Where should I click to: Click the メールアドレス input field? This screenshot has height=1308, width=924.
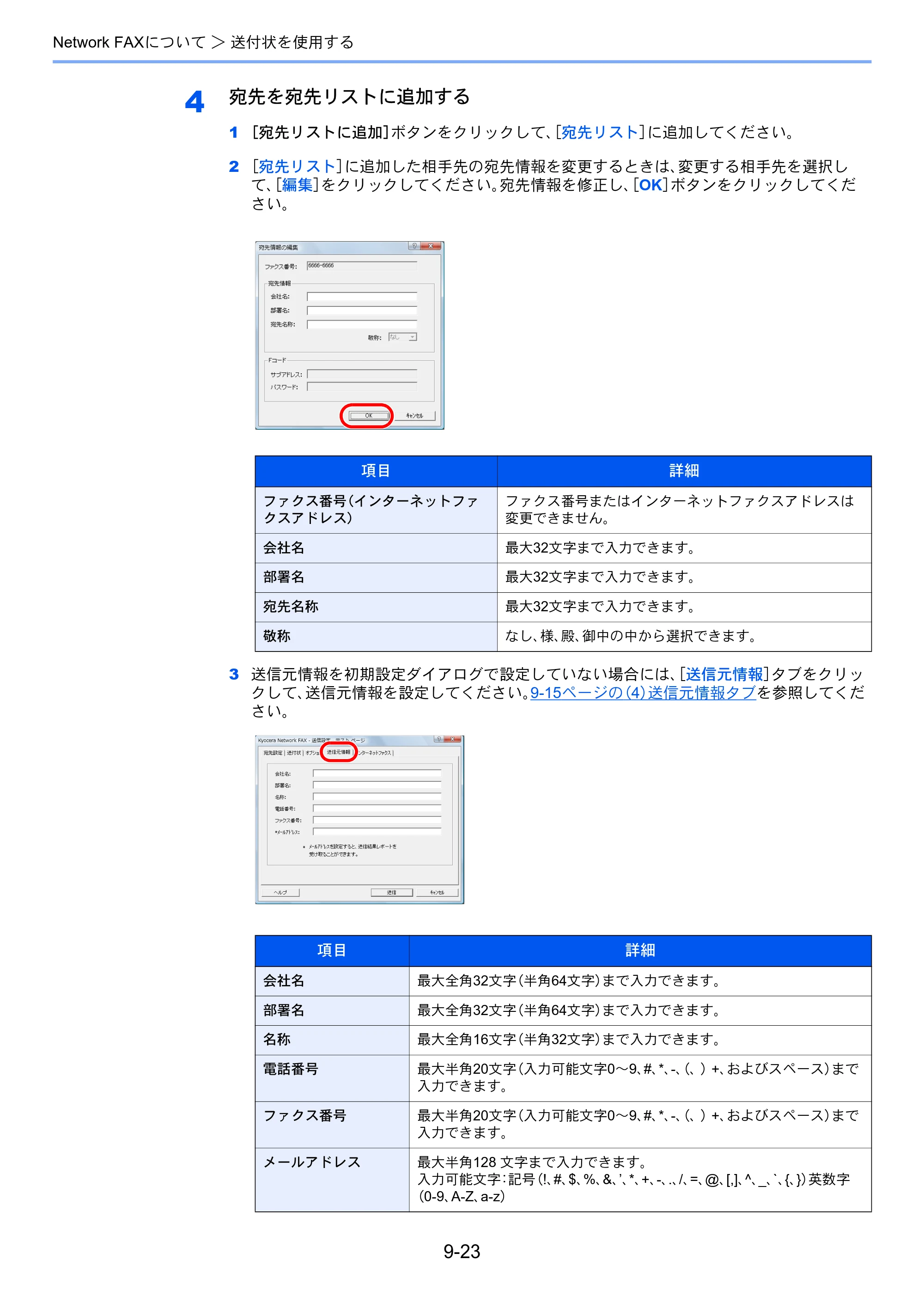coord(377,832)
